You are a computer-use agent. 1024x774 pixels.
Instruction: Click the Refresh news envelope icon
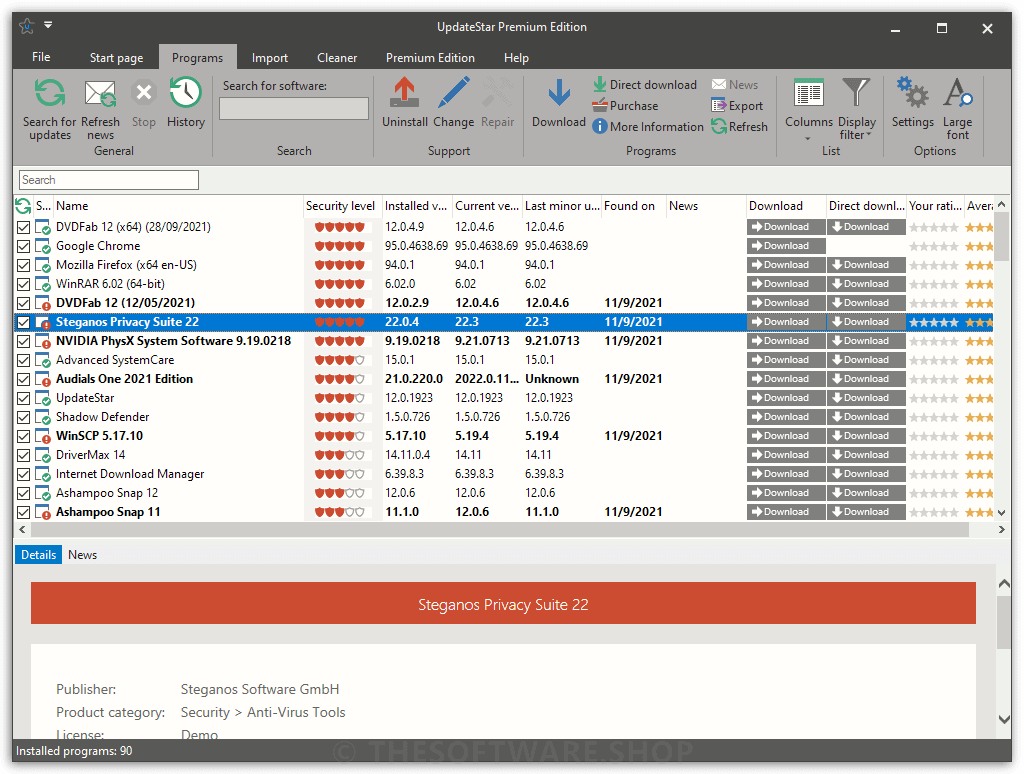point(100,94)
